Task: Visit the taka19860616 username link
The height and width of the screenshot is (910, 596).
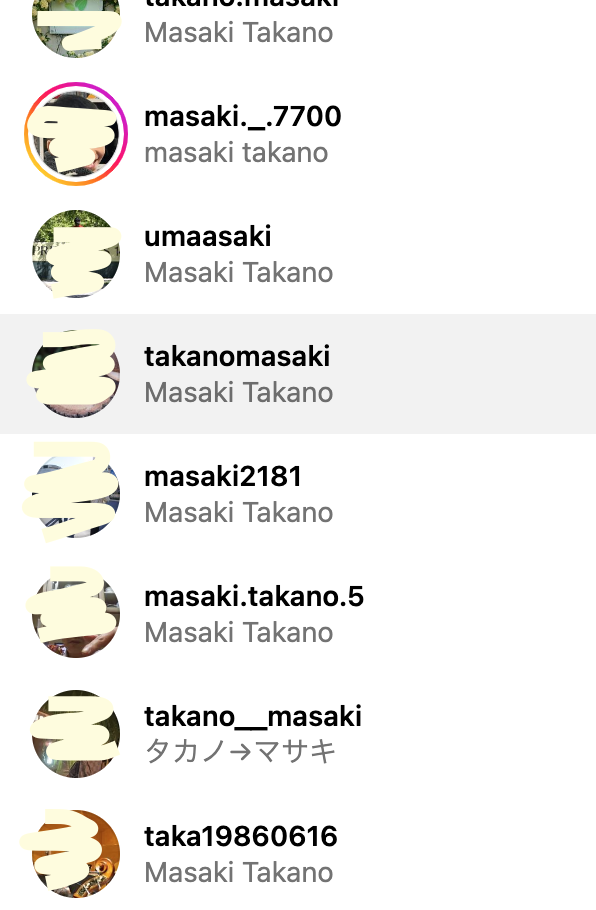Action: pos(241,836)
